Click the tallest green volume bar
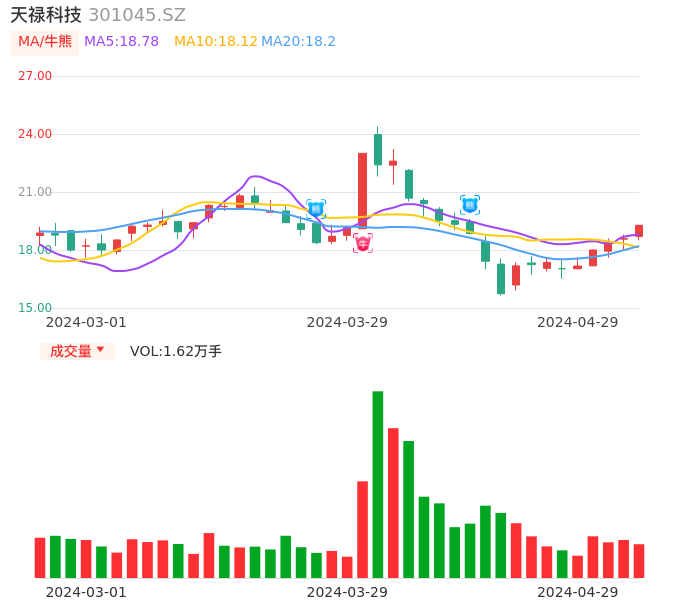 [378, 484]
